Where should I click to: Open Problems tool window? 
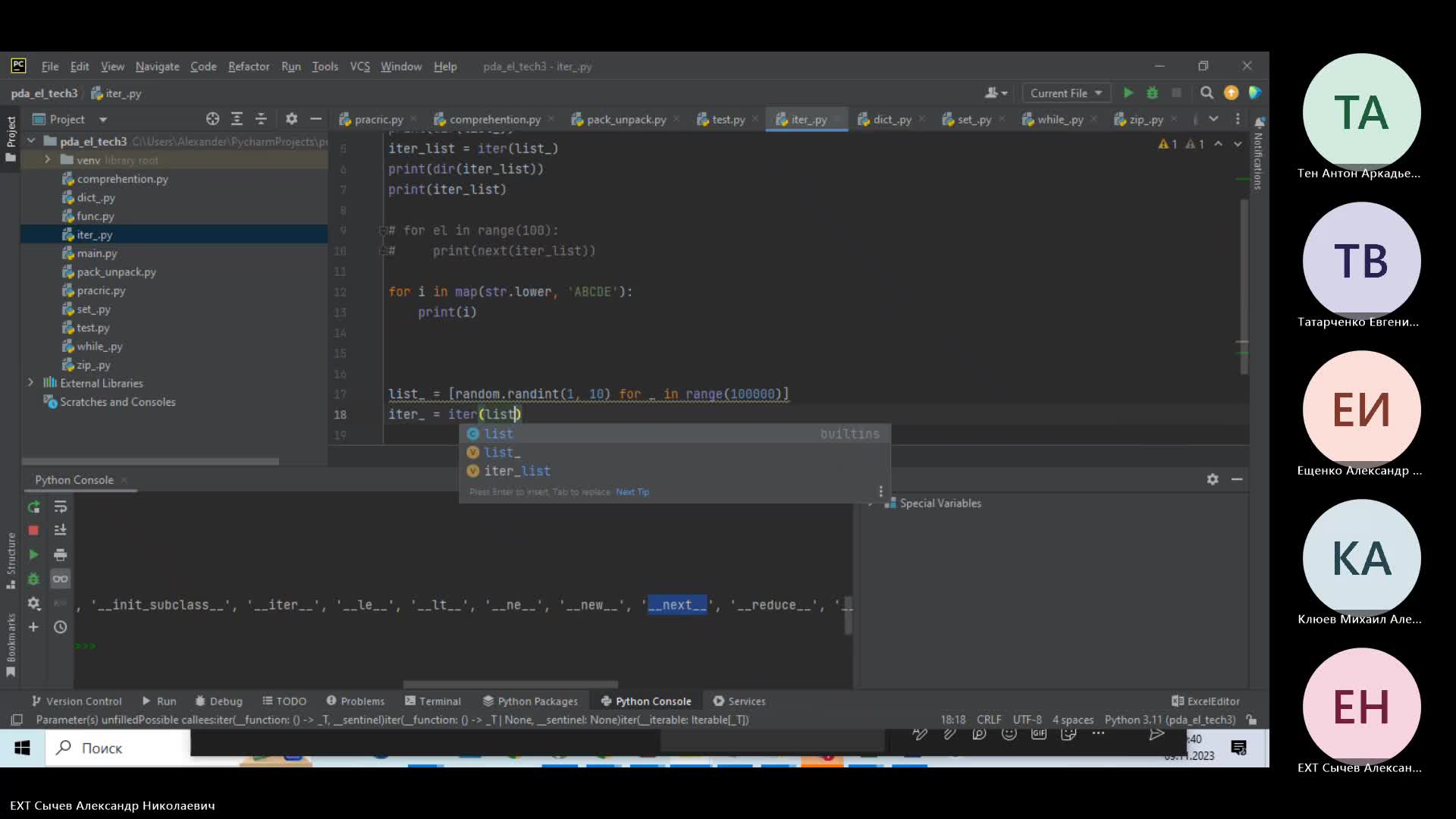(x=355, y=701)
